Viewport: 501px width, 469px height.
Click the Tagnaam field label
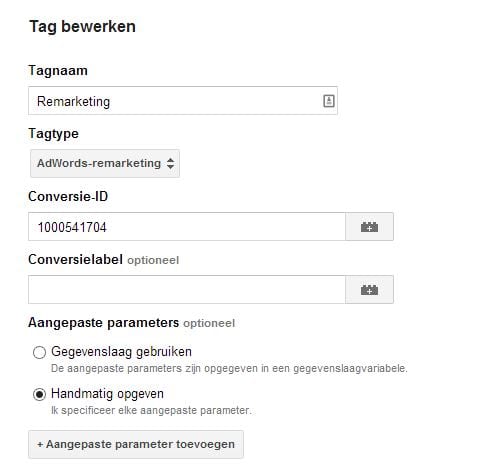(58, 71)
